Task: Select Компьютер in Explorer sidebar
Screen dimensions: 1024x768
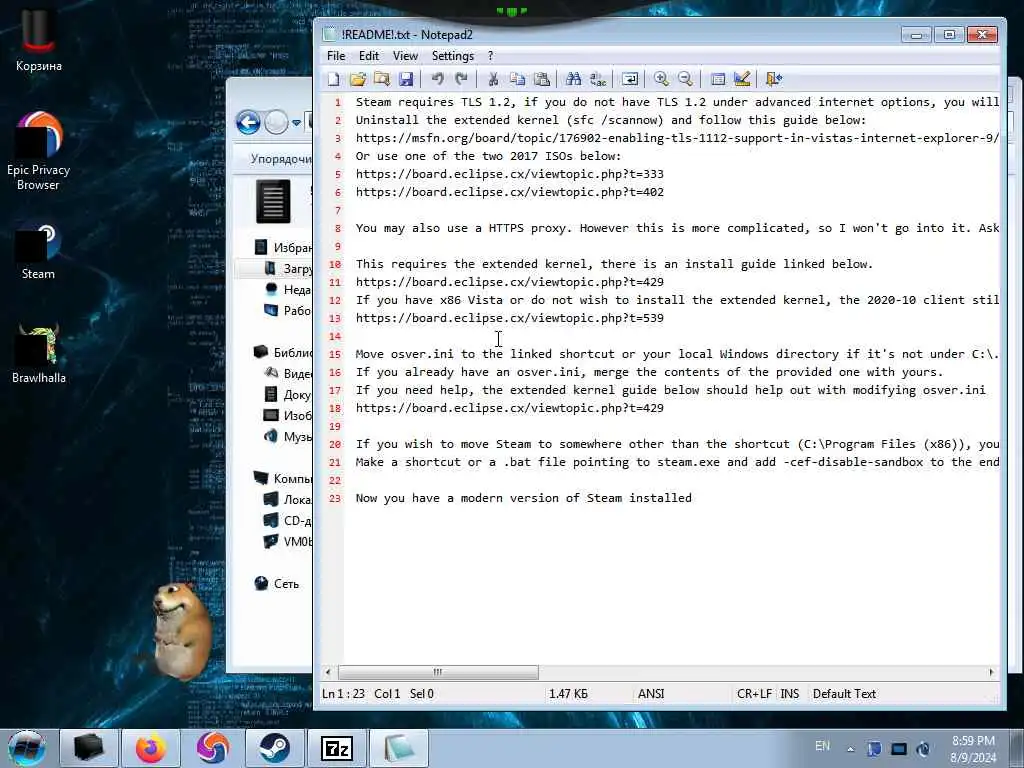Action: [283, 479]
